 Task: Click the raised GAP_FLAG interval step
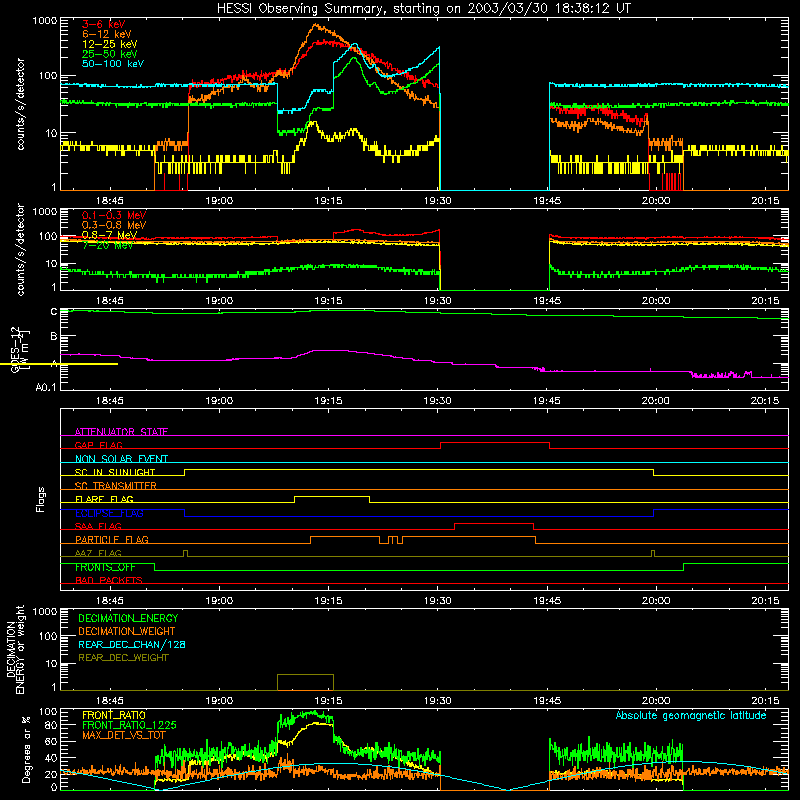(495, 443)
